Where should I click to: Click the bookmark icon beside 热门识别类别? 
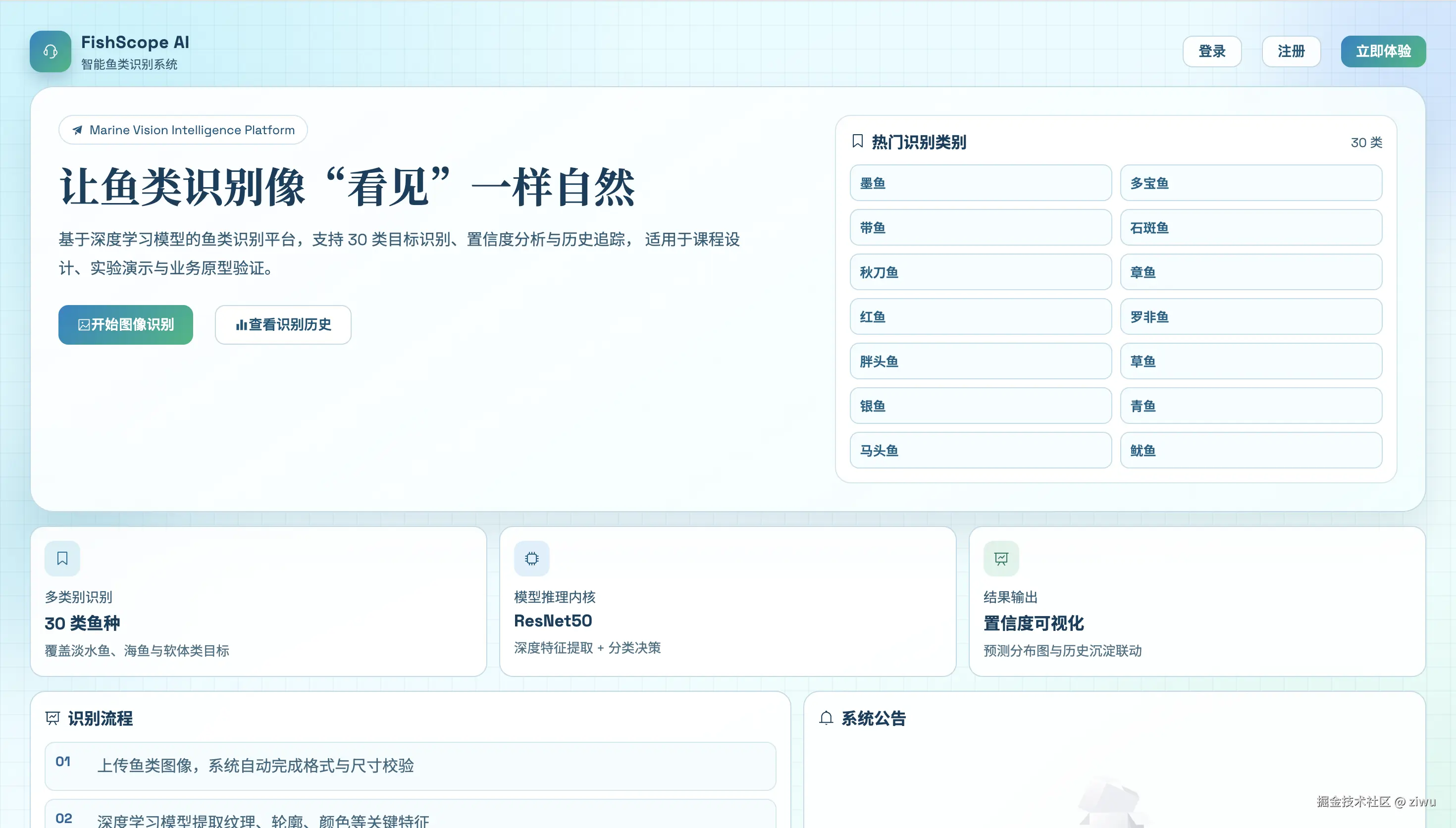tap(858, 142)
